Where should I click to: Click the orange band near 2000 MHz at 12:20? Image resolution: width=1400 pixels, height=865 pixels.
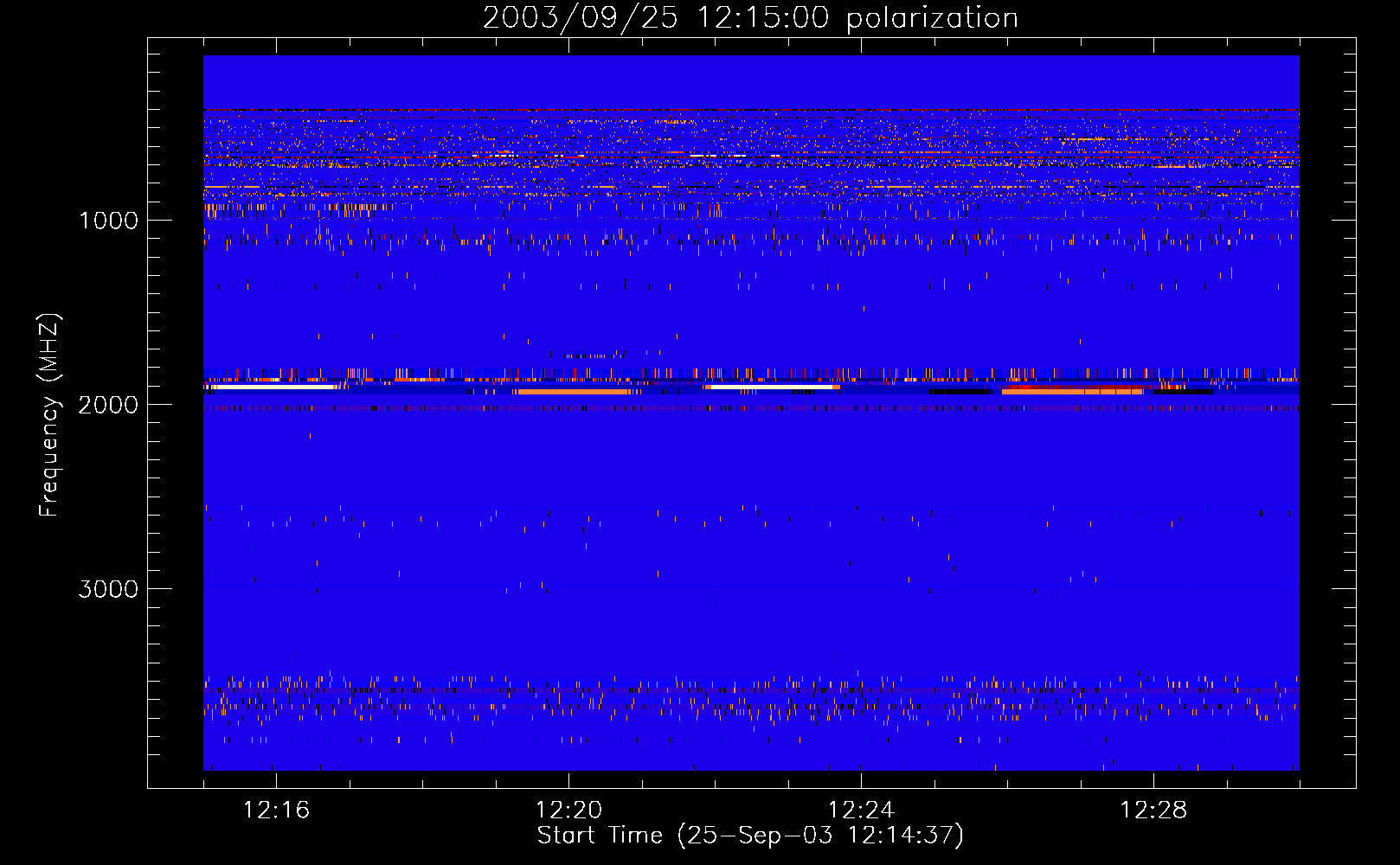coord(572,392)
